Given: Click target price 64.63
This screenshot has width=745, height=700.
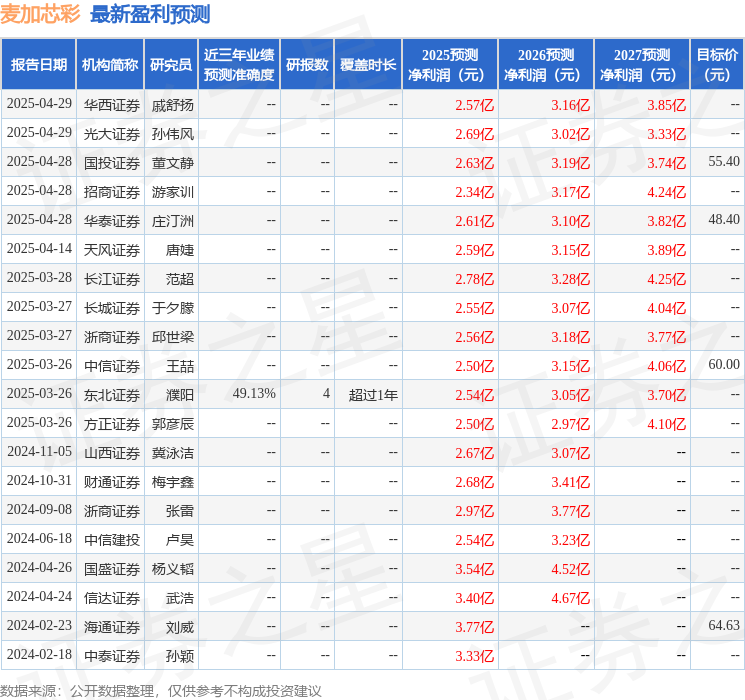Looking at the screenshot, I should click(x=724, y=625).
